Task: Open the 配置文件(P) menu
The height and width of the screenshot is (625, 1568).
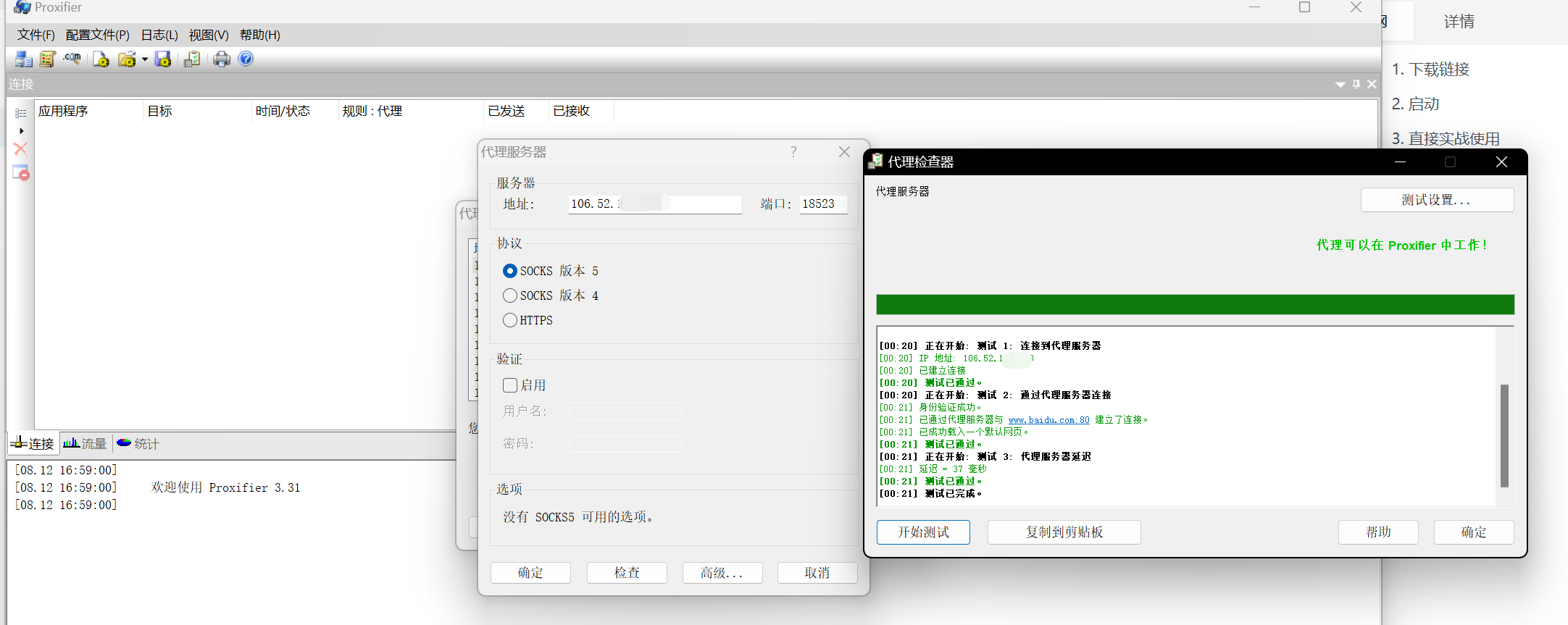Action: point(98,35)
